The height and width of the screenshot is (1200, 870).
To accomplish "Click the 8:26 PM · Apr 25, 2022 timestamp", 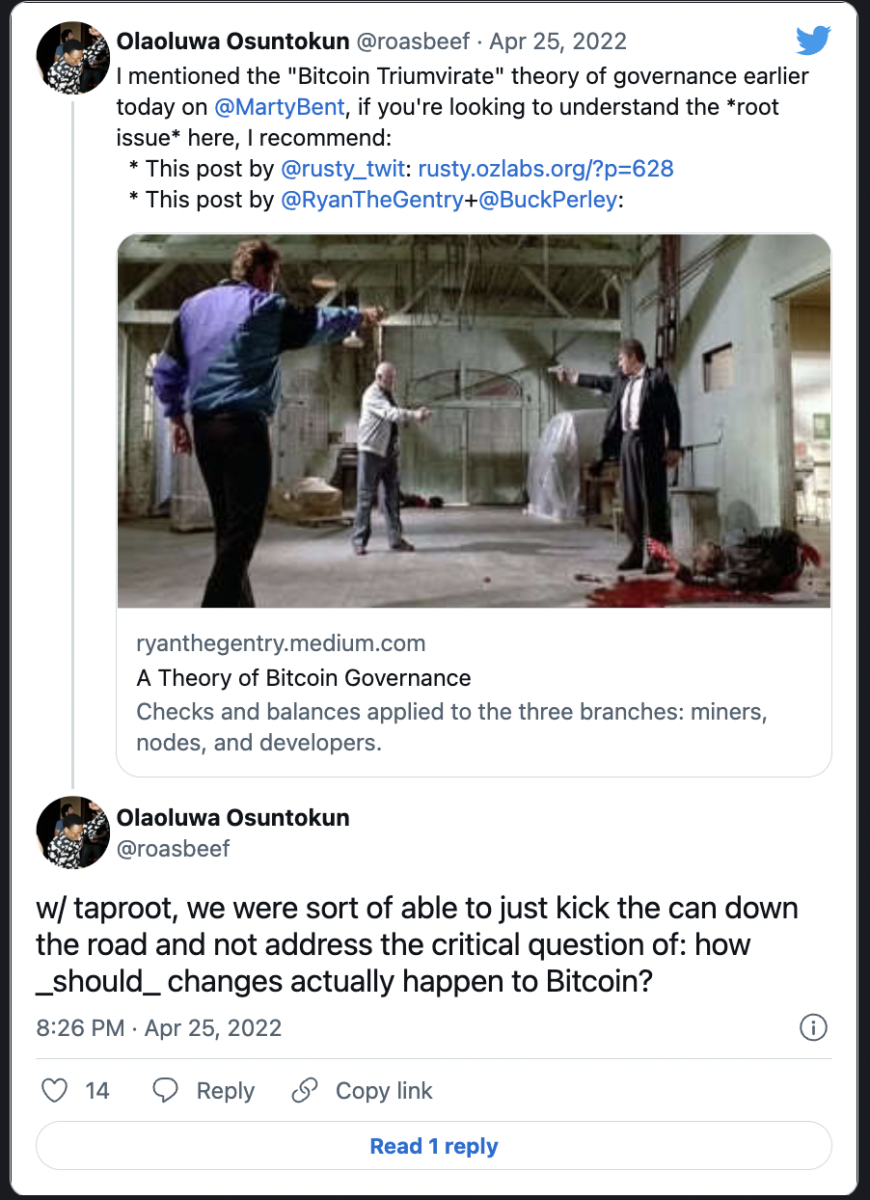I will click(159, 1028).
